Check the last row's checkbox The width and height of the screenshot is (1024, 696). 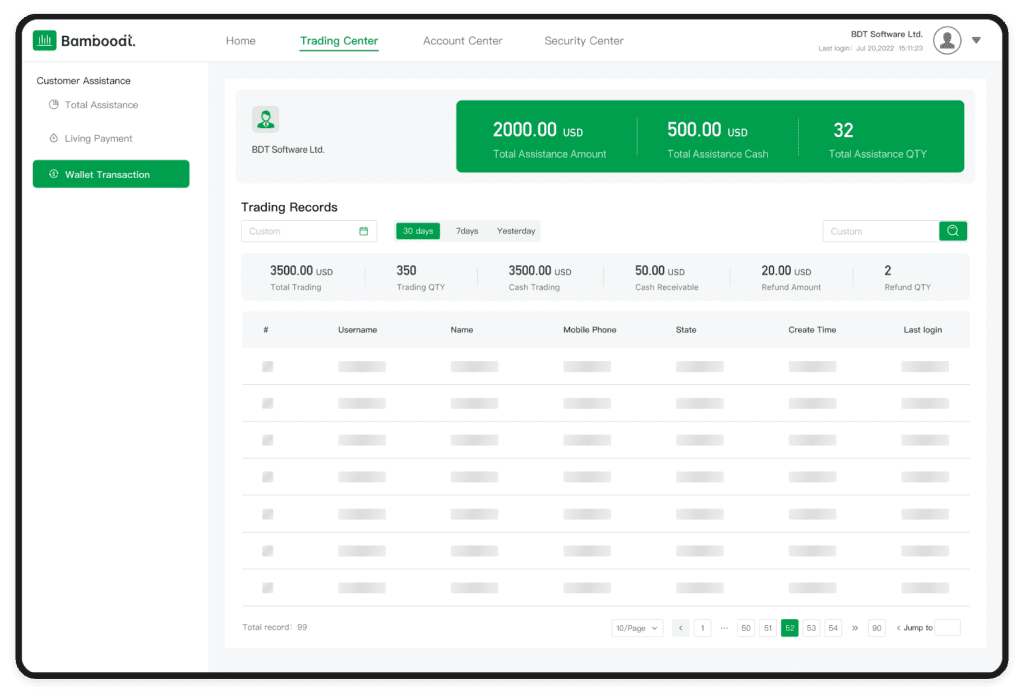[x=267, y=588]
